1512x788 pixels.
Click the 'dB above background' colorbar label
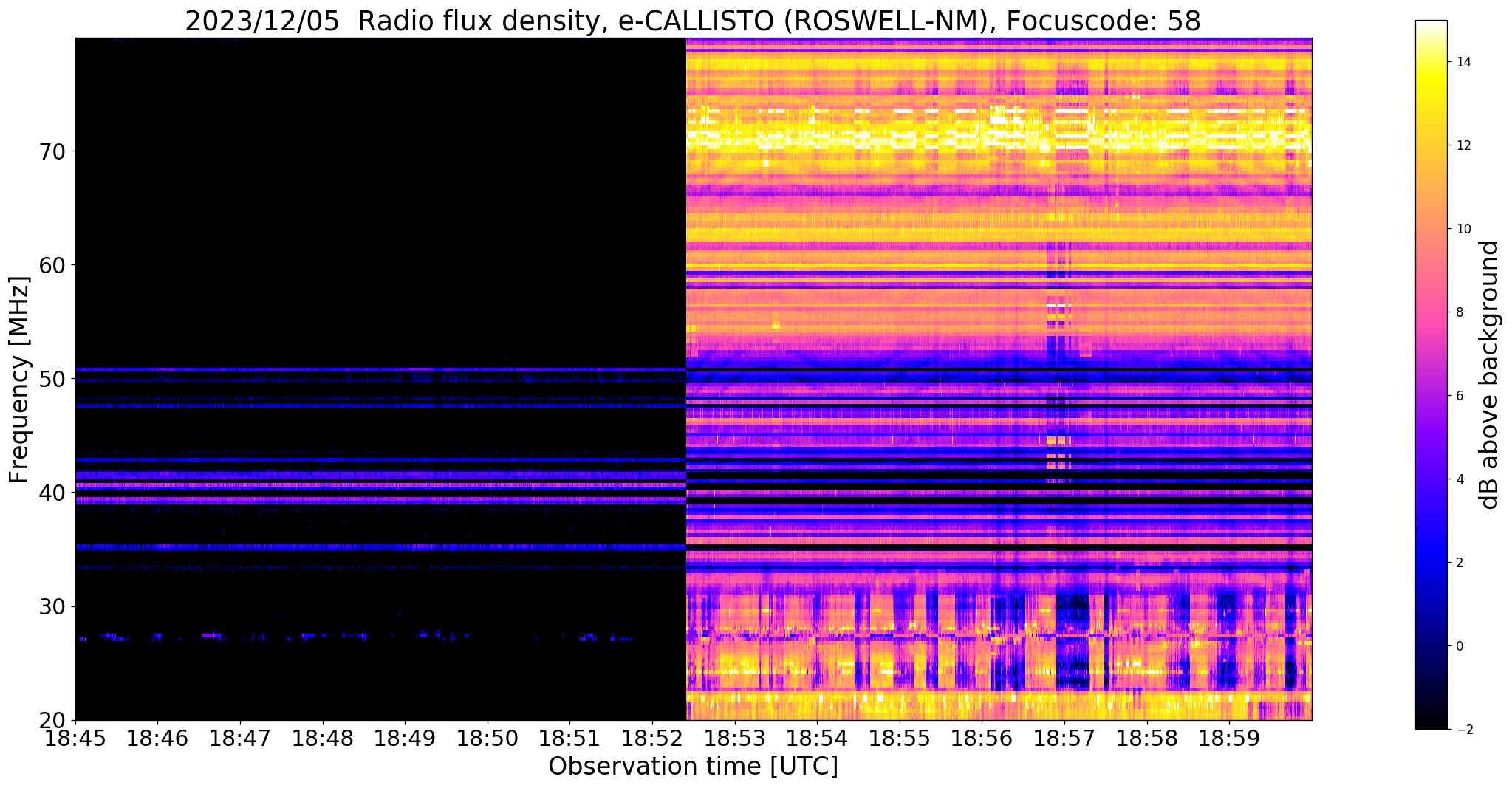coord(1490,375)
